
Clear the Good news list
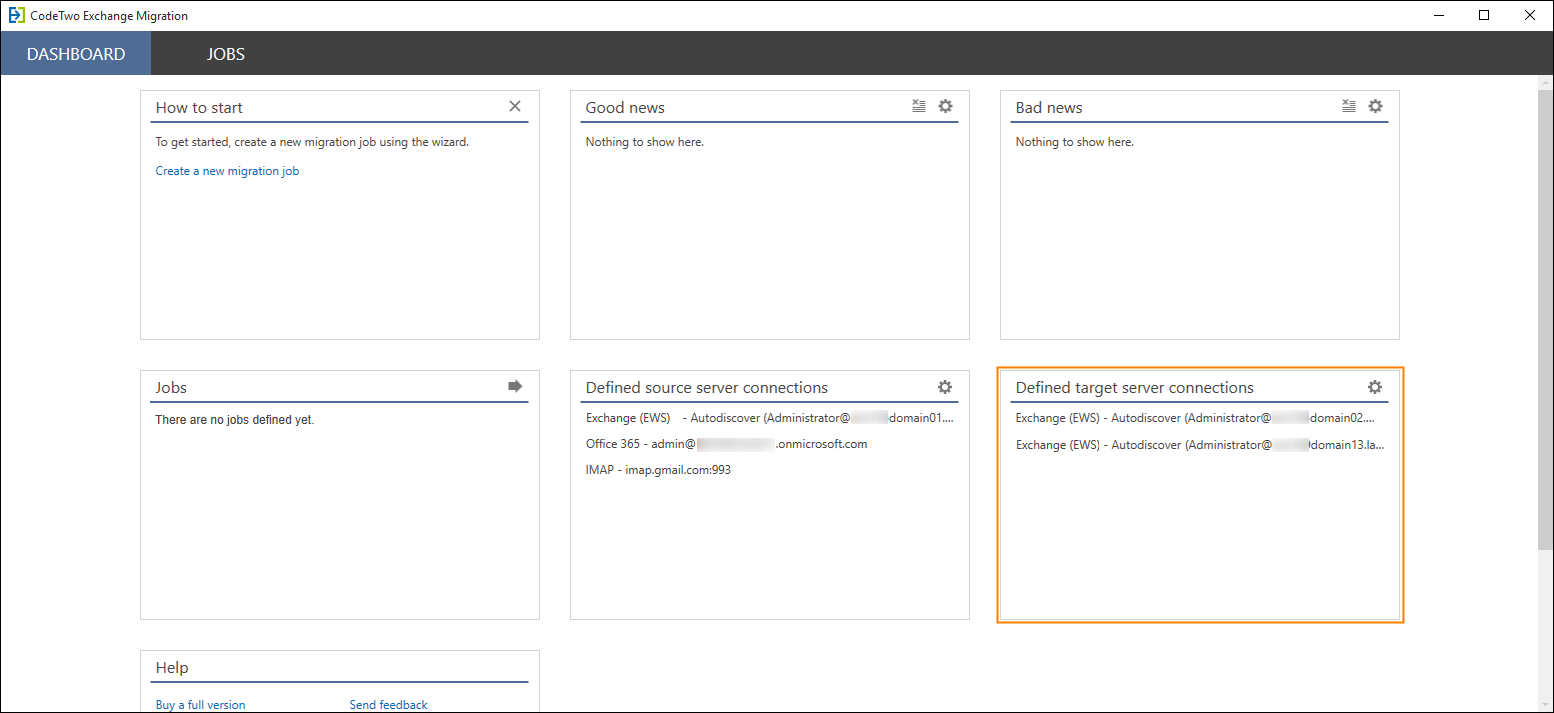click(919, 106)
